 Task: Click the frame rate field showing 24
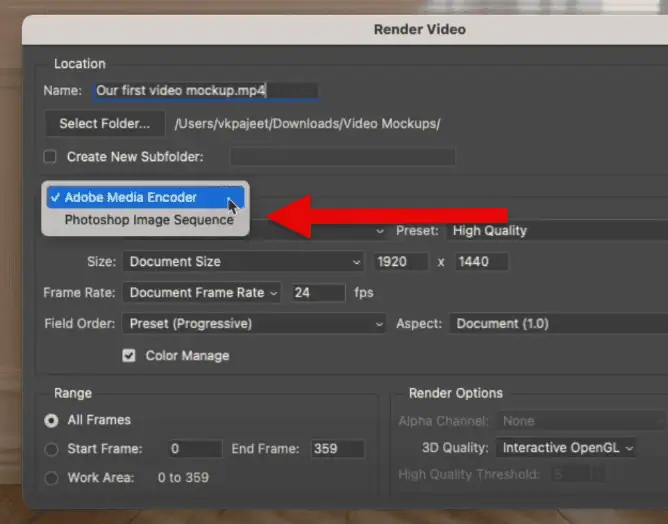click(316, 293)
